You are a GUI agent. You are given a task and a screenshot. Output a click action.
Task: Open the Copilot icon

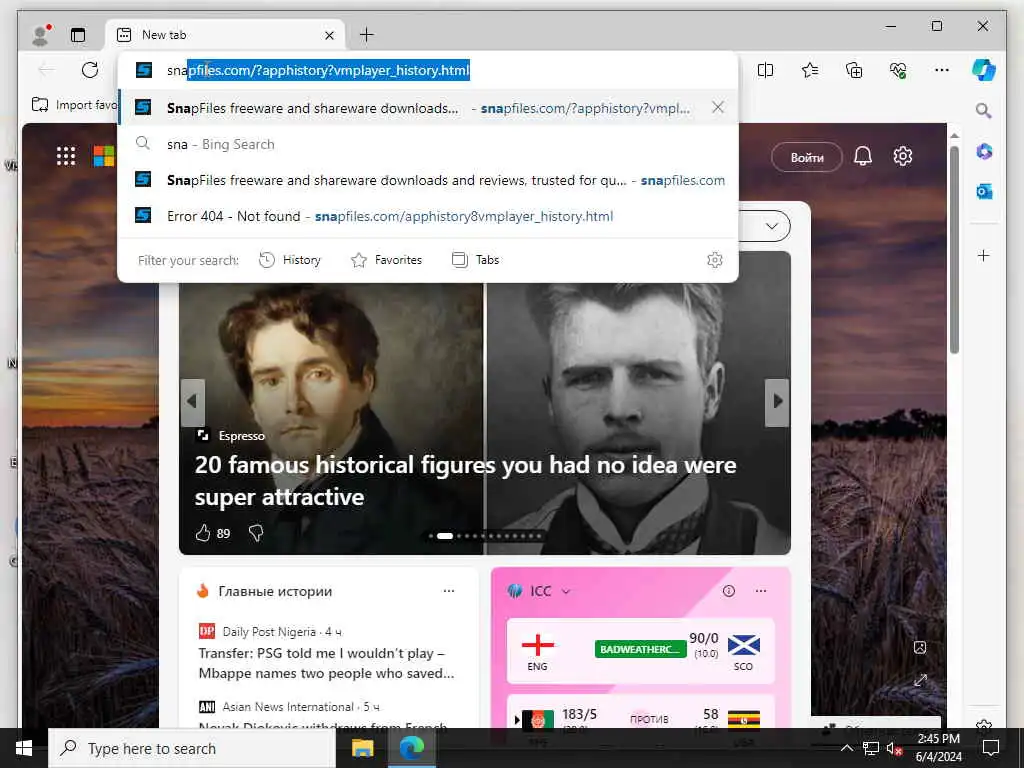coord(984,70)
